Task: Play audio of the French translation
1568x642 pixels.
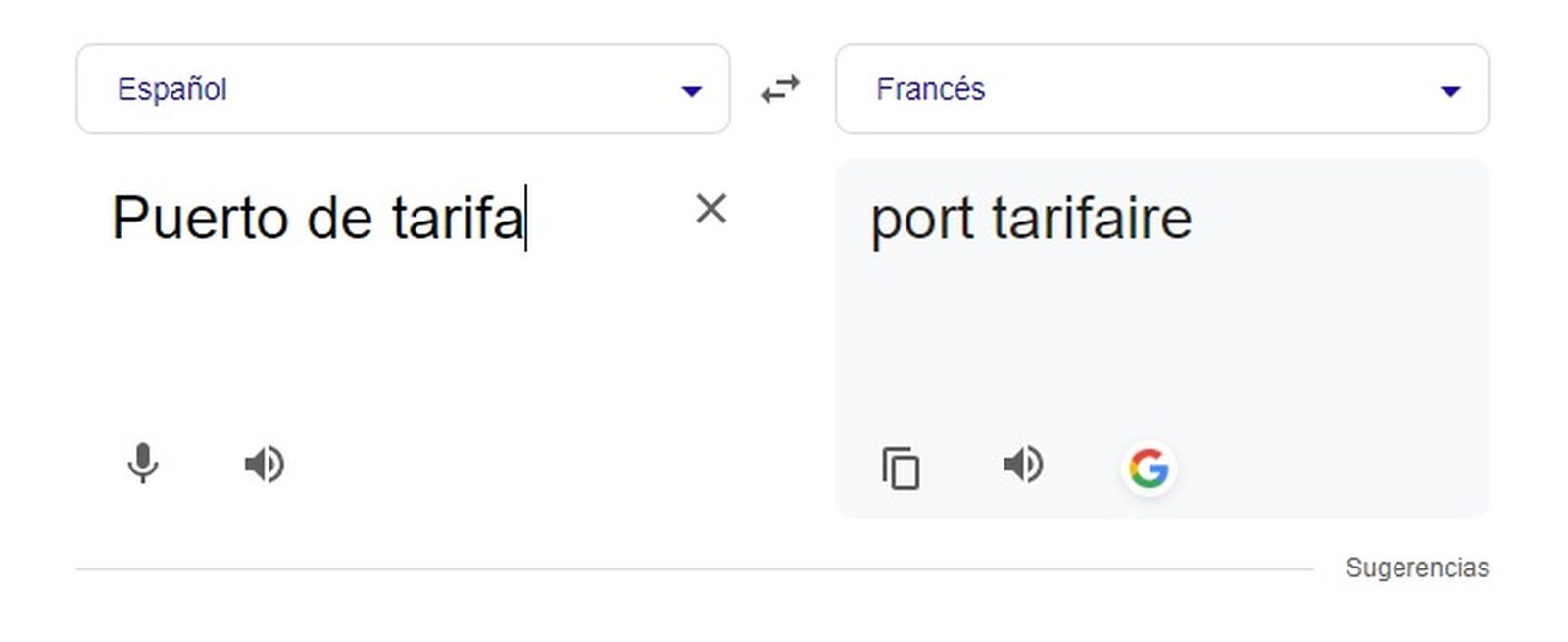Action: [x=1023, y=467]
